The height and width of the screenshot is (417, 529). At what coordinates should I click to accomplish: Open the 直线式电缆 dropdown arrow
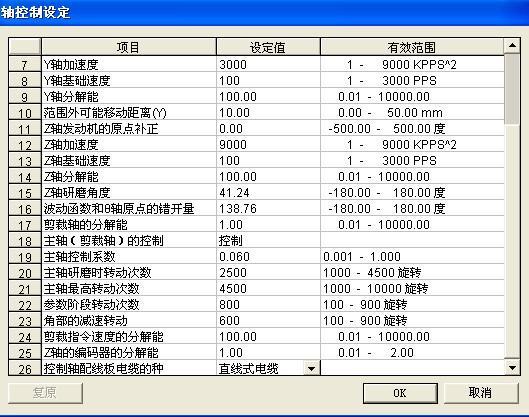click(311, 368)
